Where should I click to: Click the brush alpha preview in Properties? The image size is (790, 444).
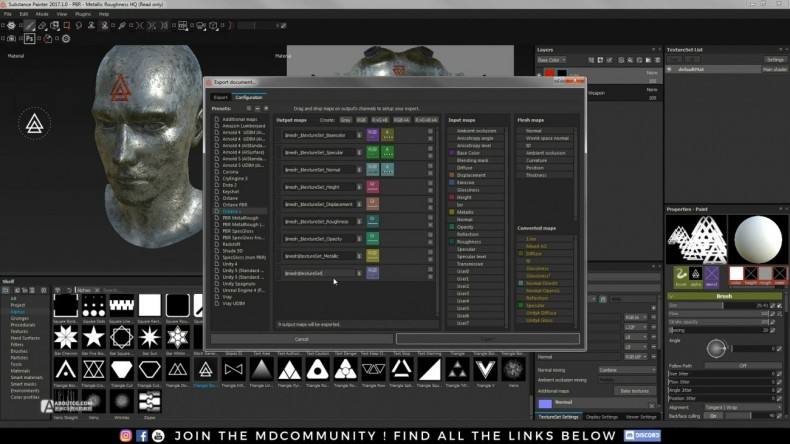coord(696,239)
